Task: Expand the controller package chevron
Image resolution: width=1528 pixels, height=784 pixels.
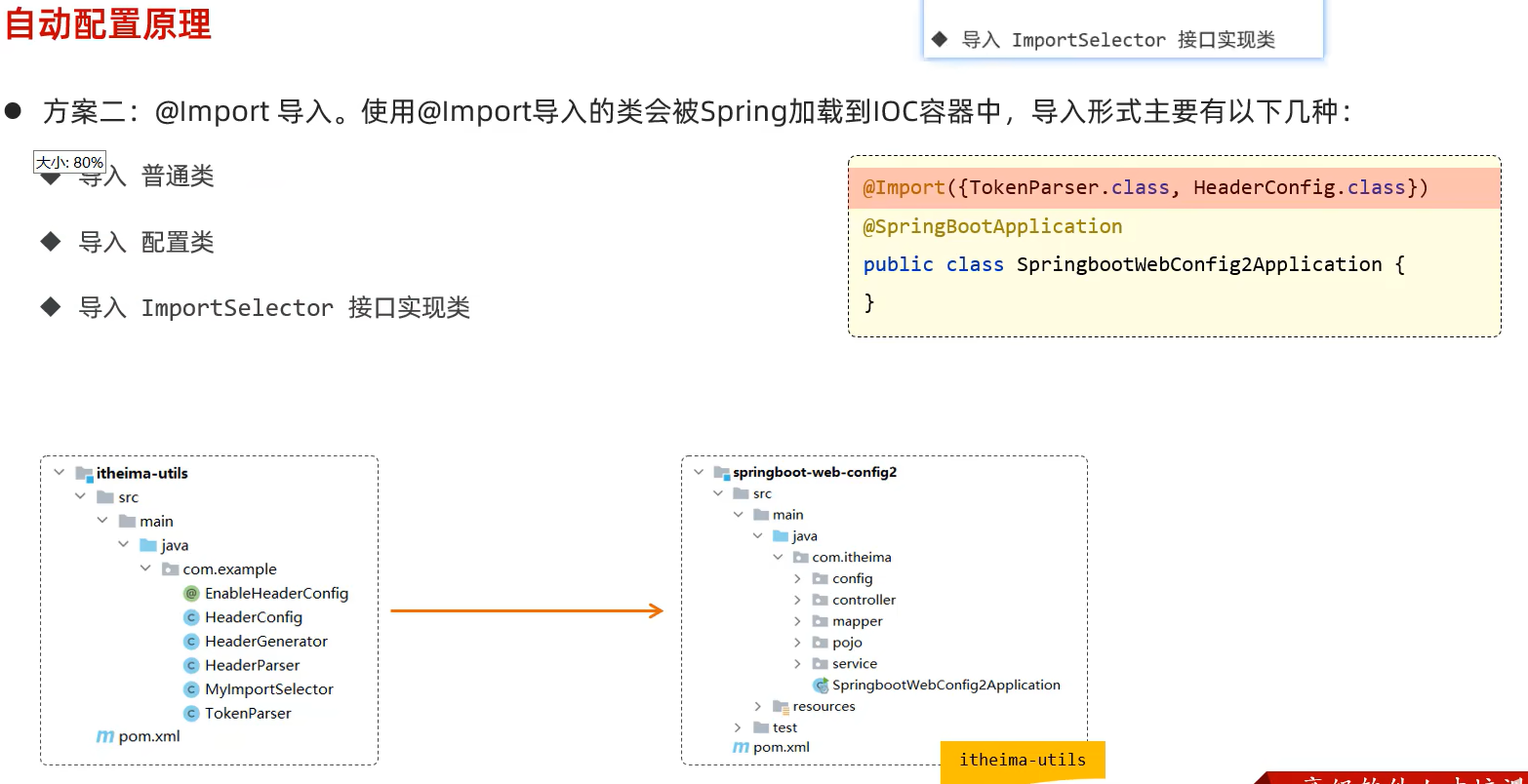Action: point(798,601)
